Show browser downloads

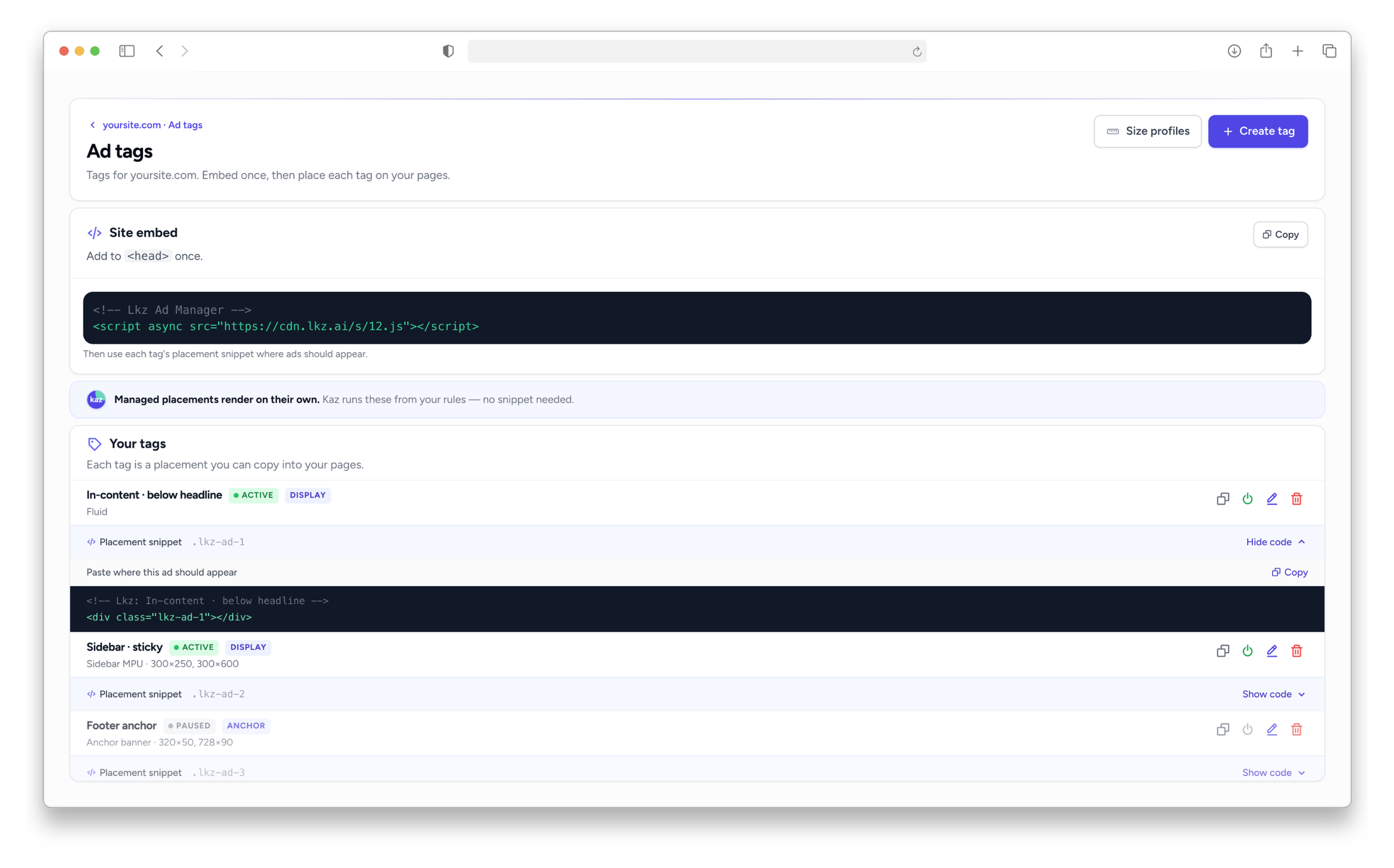point(1234,51)
